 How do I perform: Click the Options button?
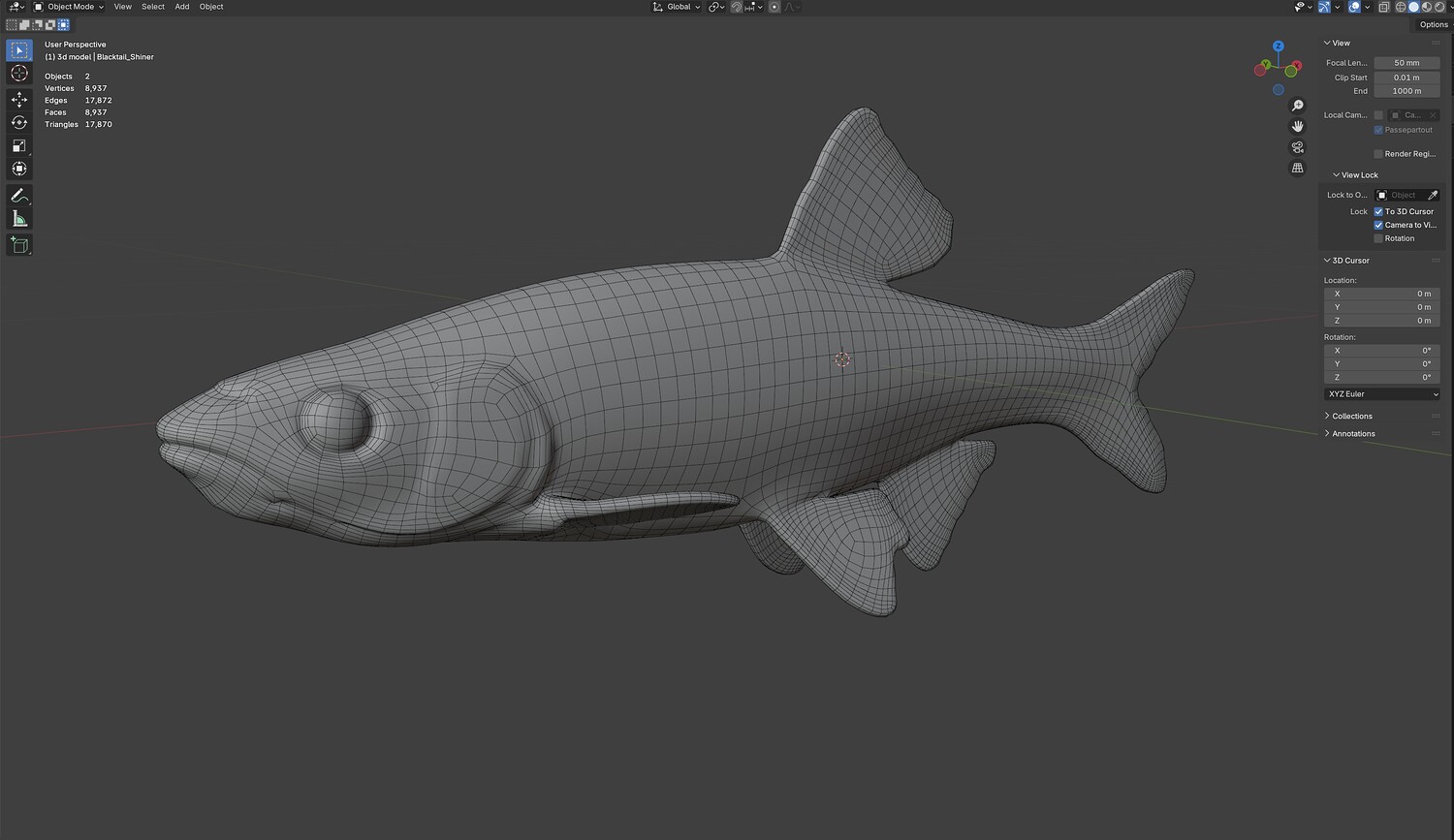click(x=1434, y=25)
